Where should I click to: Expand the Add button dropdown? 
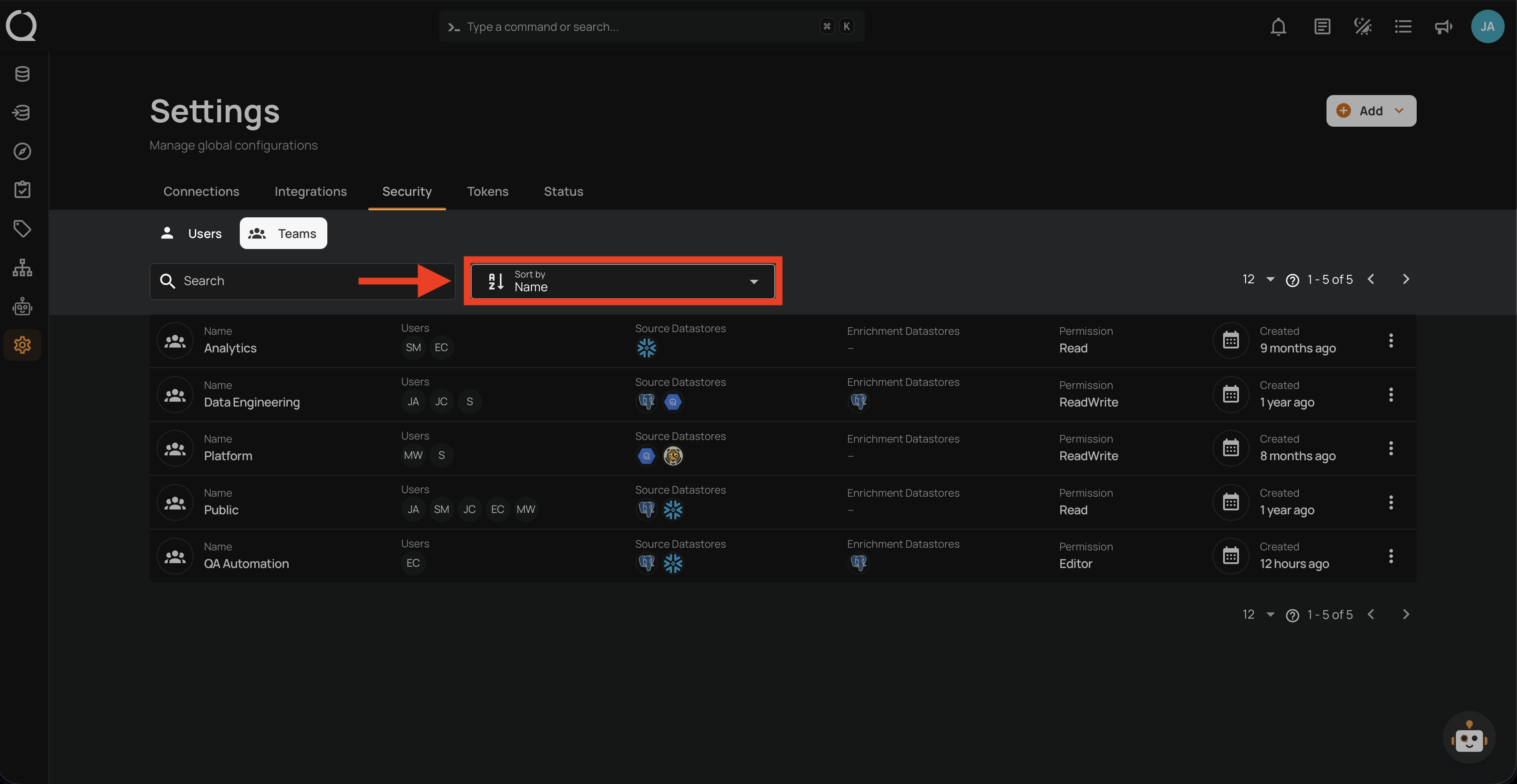pos(1399,111)
